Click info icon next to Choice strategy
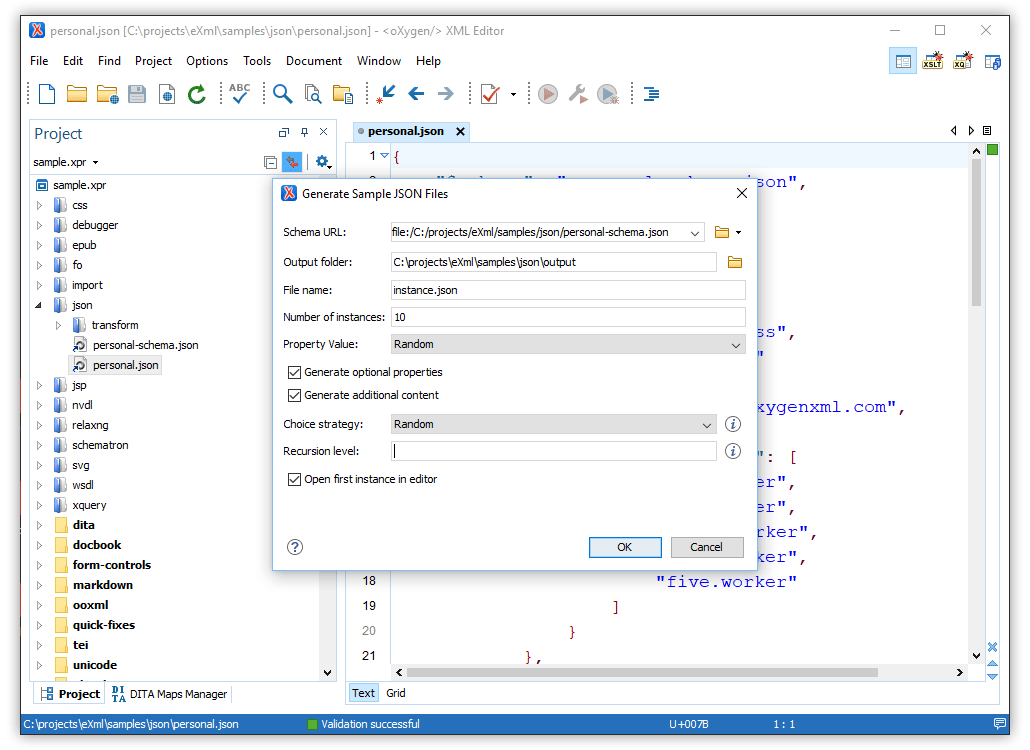1030x750 pixels. coord(732,424)
